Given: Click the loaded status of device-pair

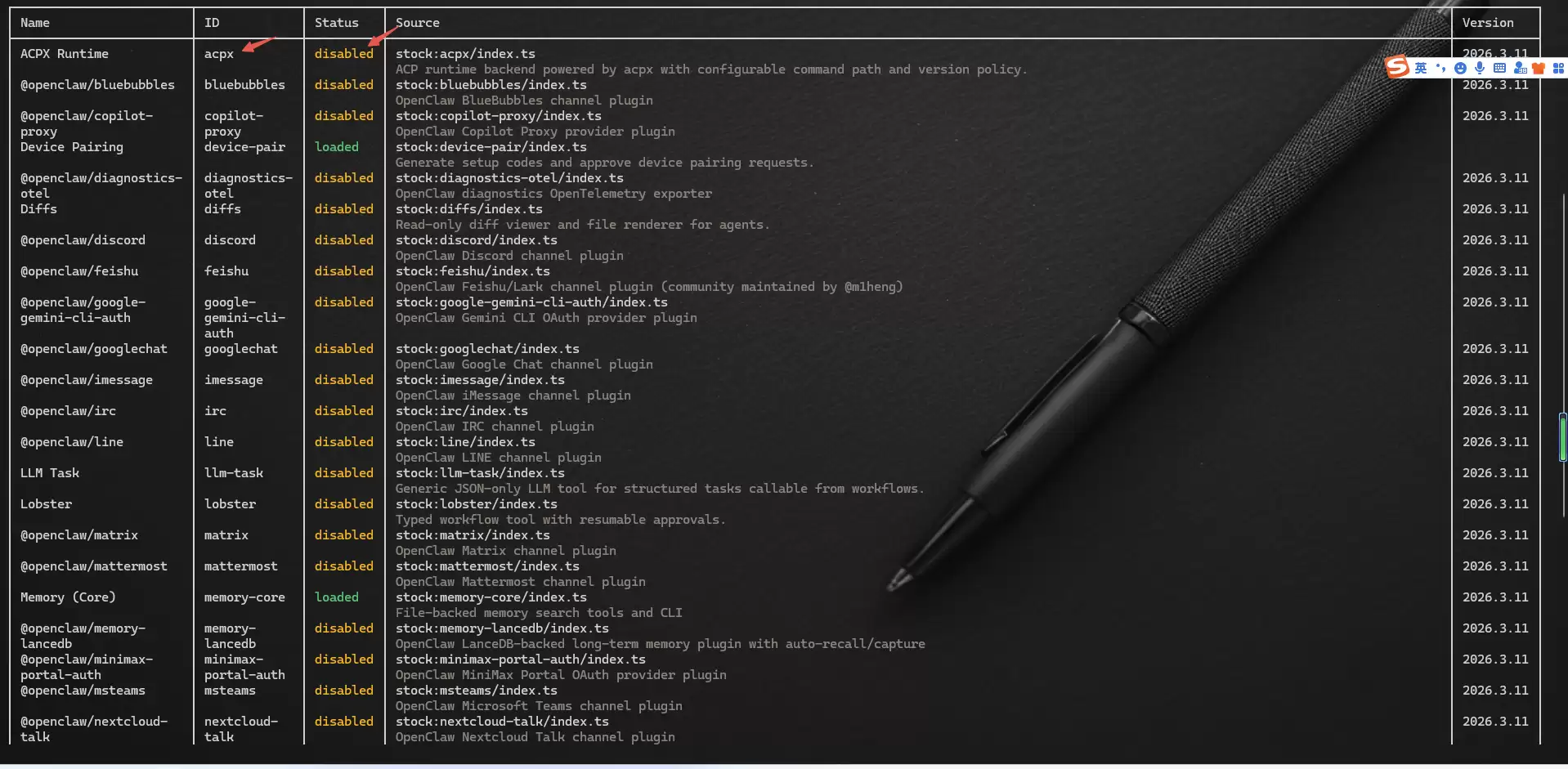Looking at the screenshot, I should pos(336,147).
